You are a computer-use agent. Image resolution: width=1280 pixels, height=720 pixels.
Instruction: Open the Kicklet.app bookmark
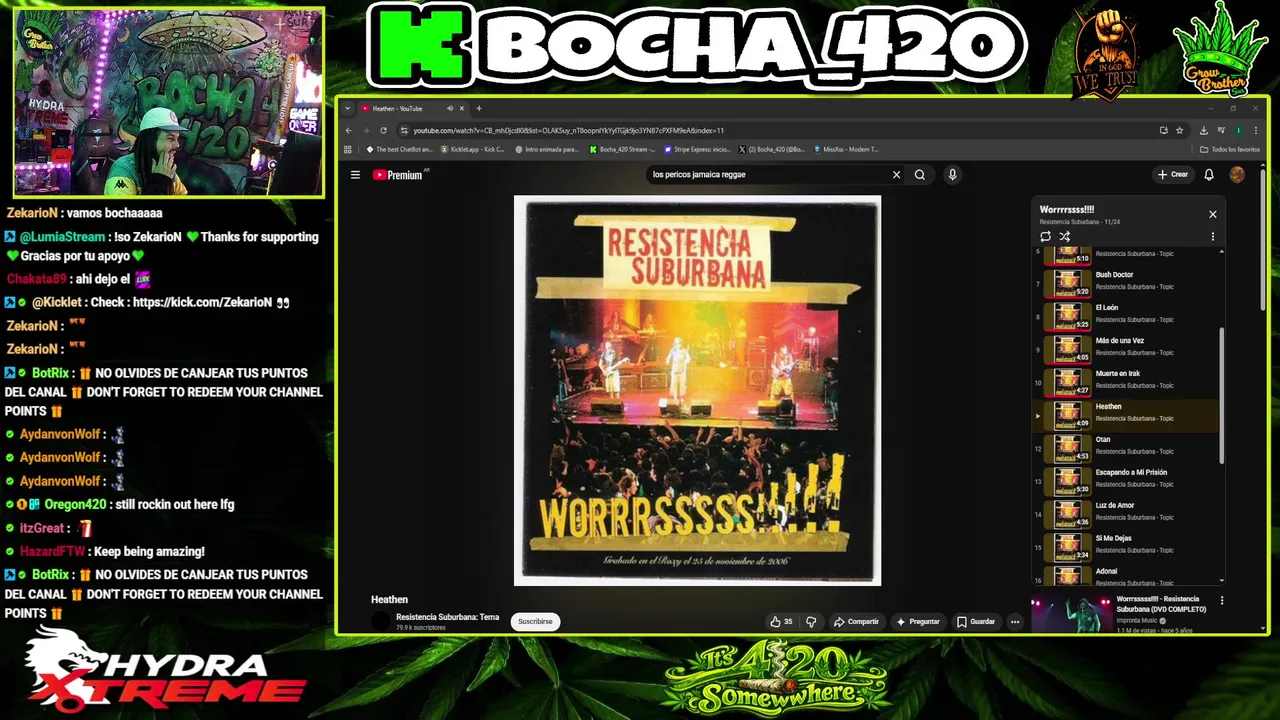point(473,150)
